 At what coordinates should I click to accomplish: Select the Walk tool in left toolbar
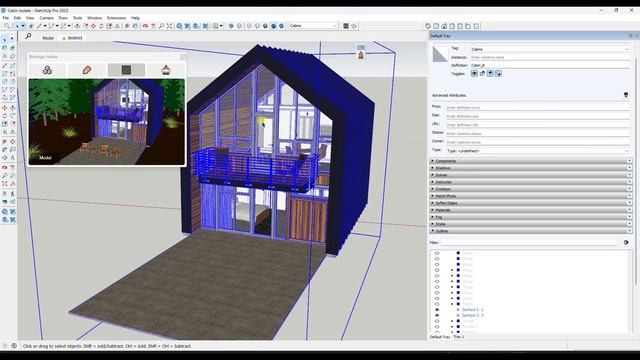[13, 193]
